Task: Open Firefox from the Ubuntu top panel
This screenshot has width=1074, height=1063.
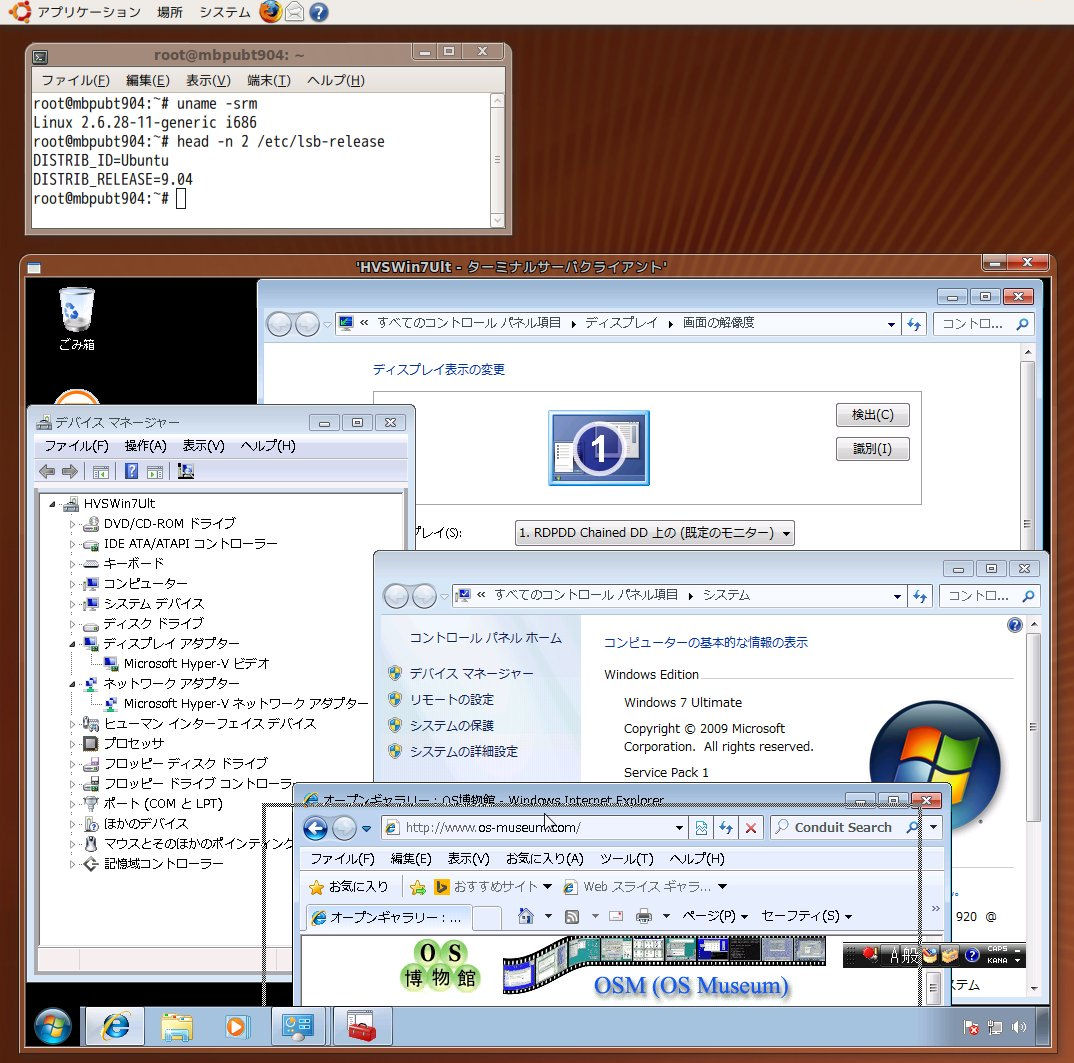Action: 271,12
